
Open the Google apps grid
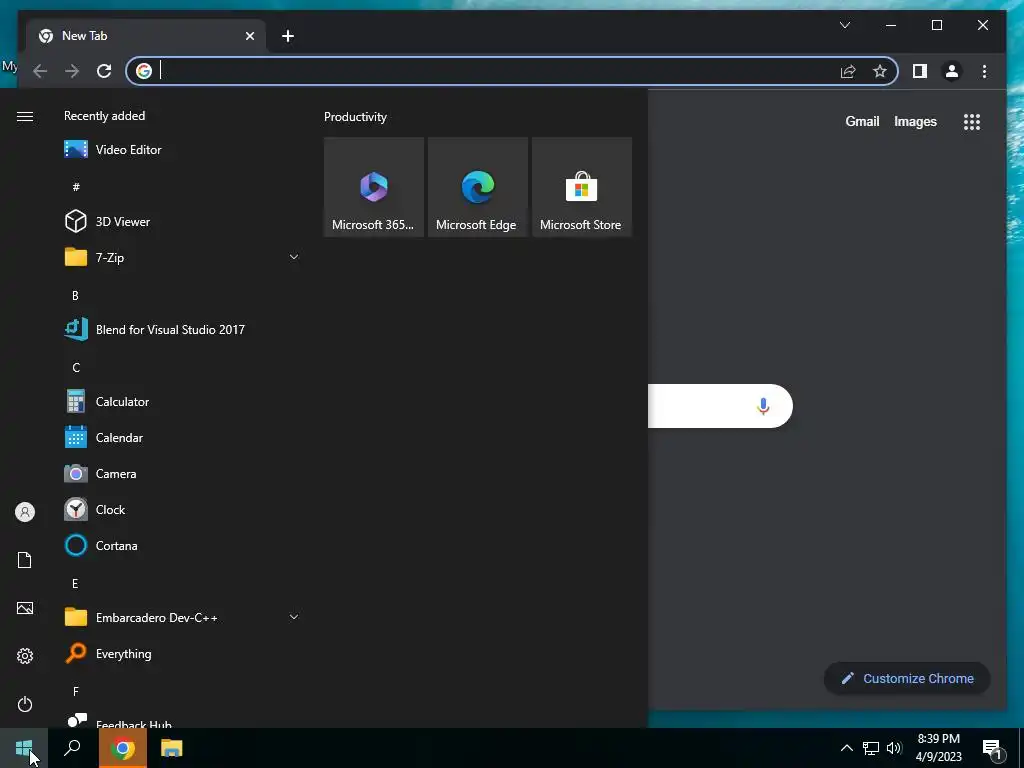[x=972, y=121]
